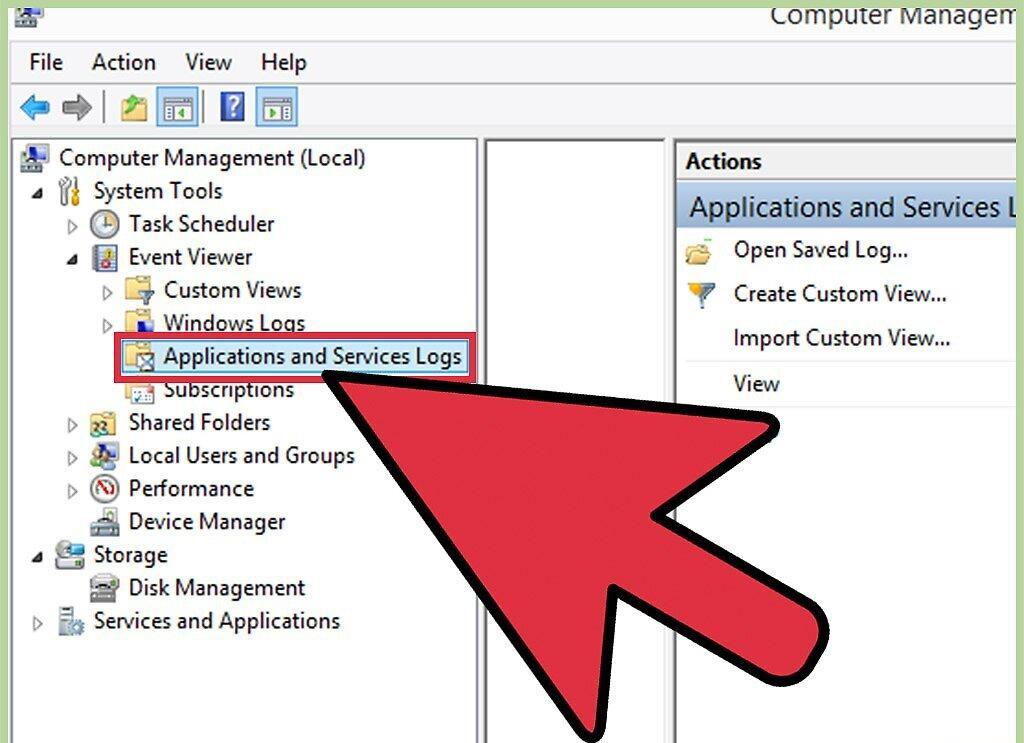Image resolution: width=1024 pixels, height=743 pixels.
Task: Click the Up One Level folder icon
Action: coord(134,107)
